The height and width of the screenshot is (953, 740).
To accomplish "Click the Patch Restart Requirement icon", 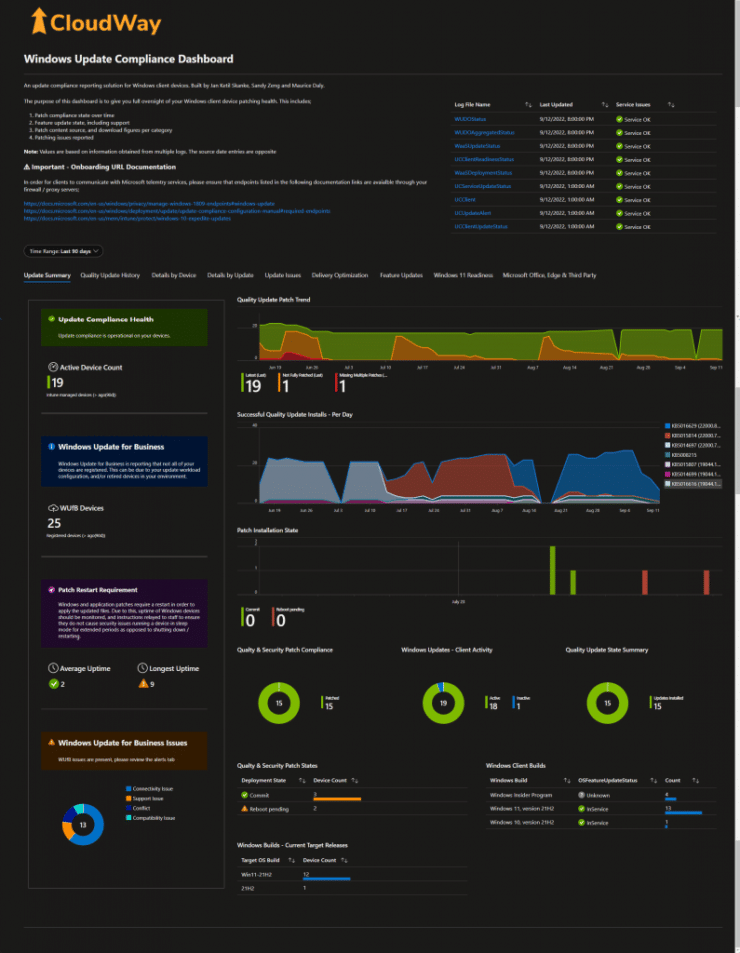I will pyautogui.click(x=52, y=590).
